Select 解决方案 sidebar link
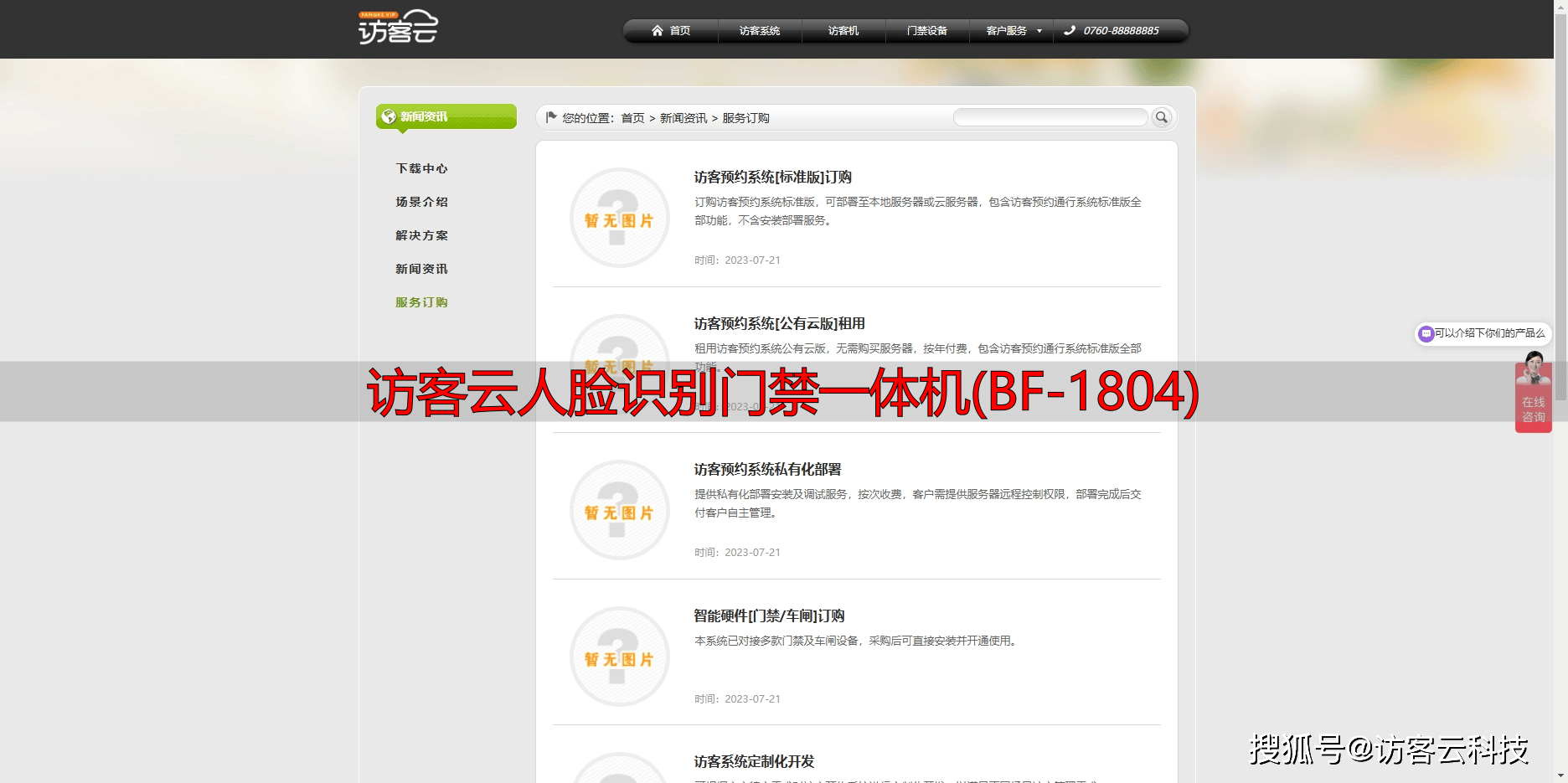The width and height of the screenshot is (1568, 783). [421, 235]
